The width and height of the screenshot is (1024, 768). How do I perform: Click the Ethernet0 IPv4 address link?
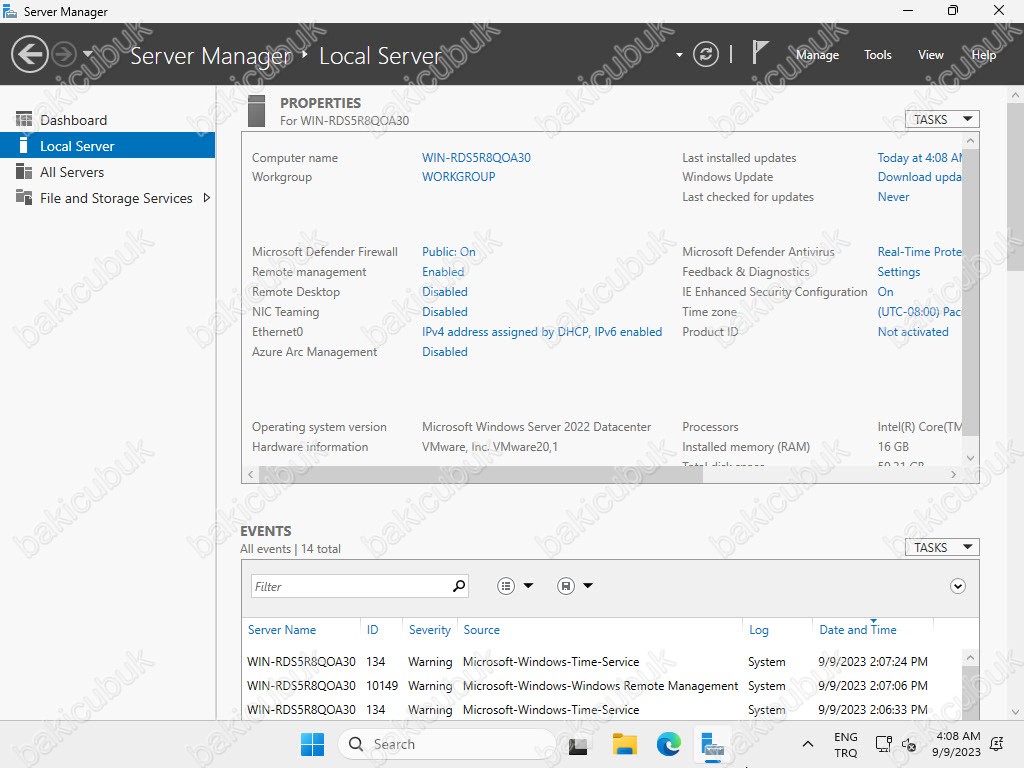[542, 332]
